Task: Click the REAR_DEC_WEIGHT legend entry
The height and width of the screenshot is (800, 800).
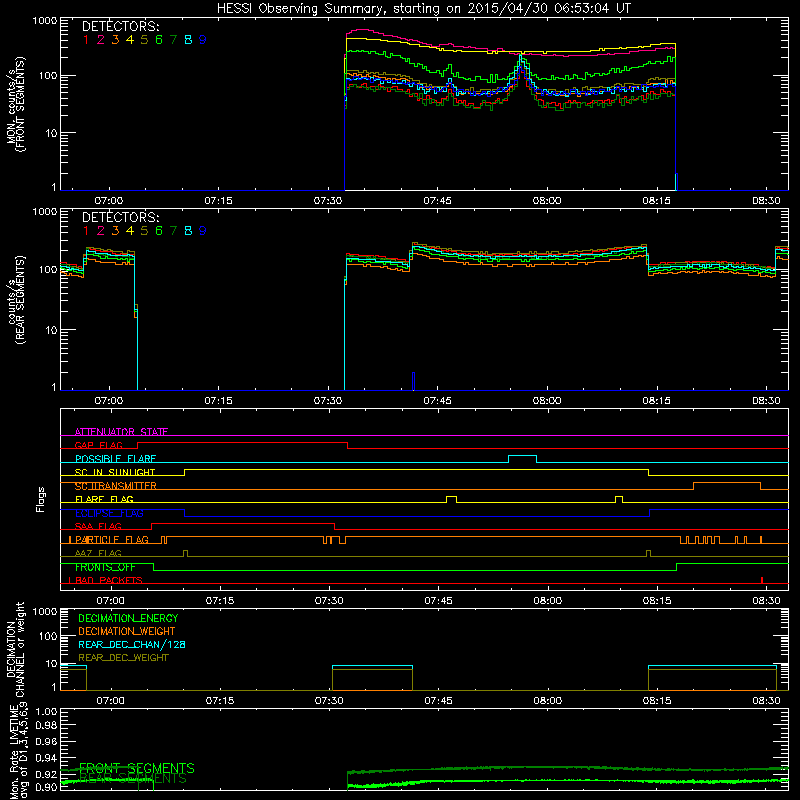Action: point(123,658)
